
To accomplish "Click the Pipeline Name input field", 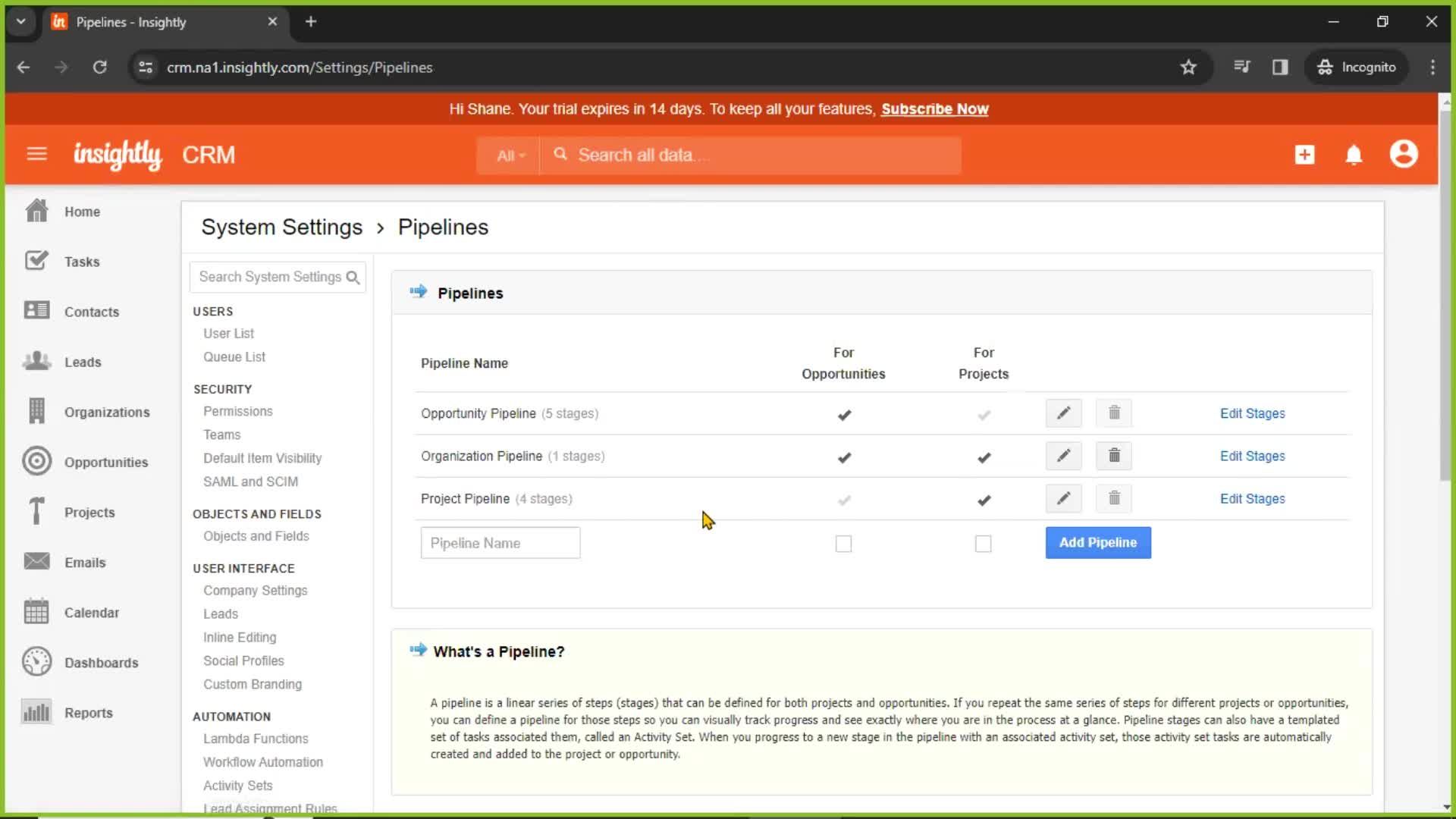I will [x=500, y=543].
